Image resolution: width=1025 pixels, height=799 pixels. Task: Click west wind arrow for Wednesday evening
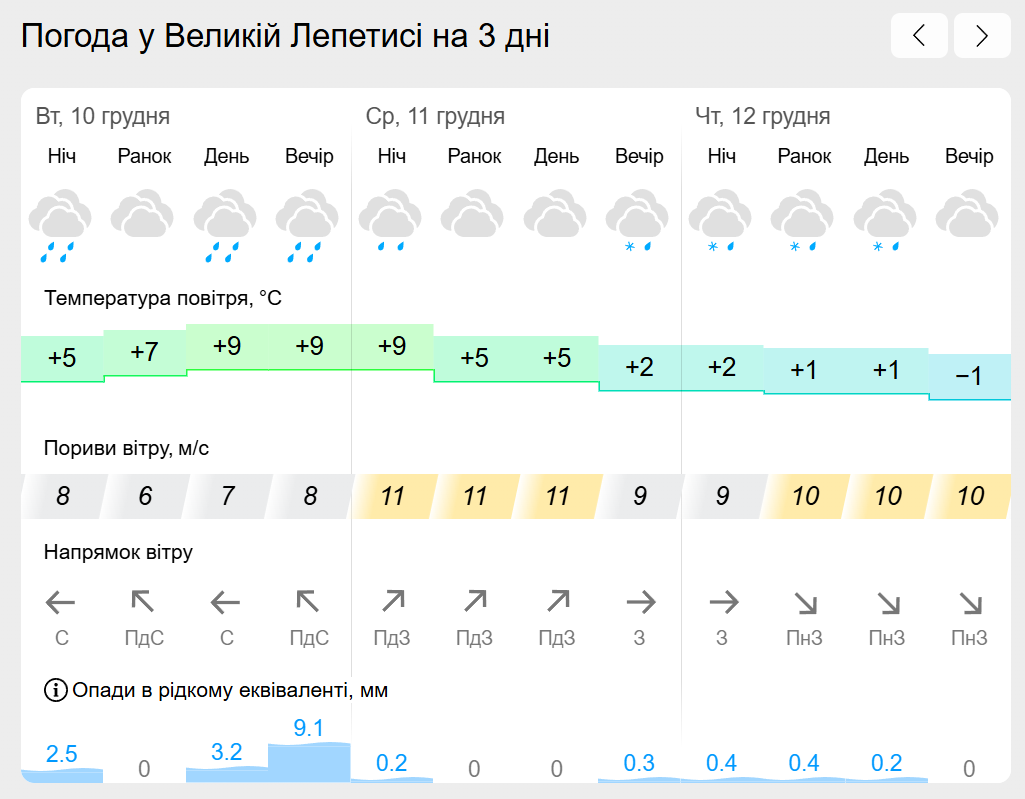point(641,602)
